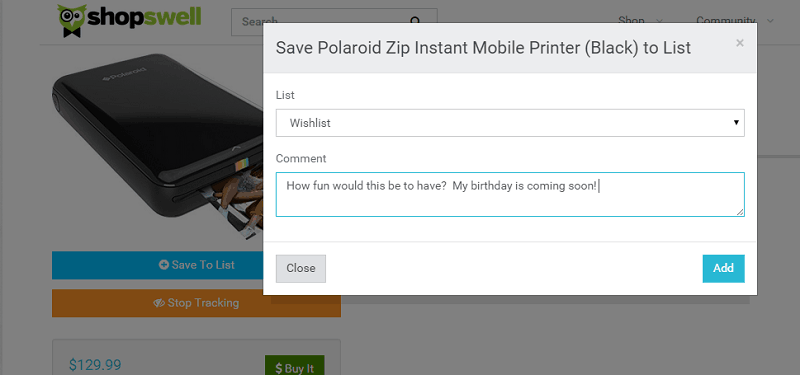Expand the Shop menu chevron
The image size is (800, 375).
pos(659,21)
